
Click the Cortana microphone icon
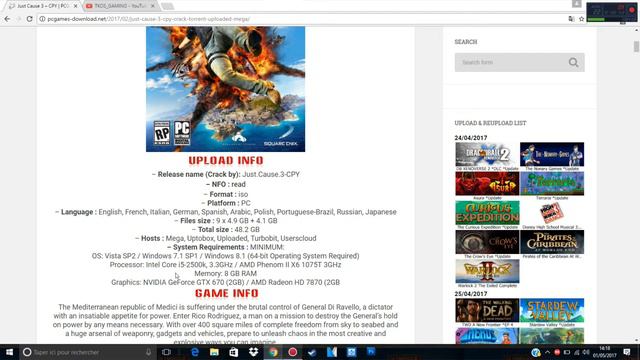(x=149, y=352)
